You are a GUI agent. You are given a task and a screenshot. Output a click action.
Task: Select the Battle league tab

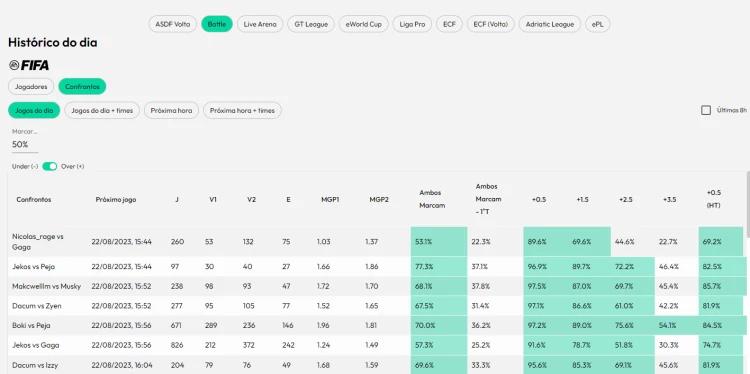217,24
